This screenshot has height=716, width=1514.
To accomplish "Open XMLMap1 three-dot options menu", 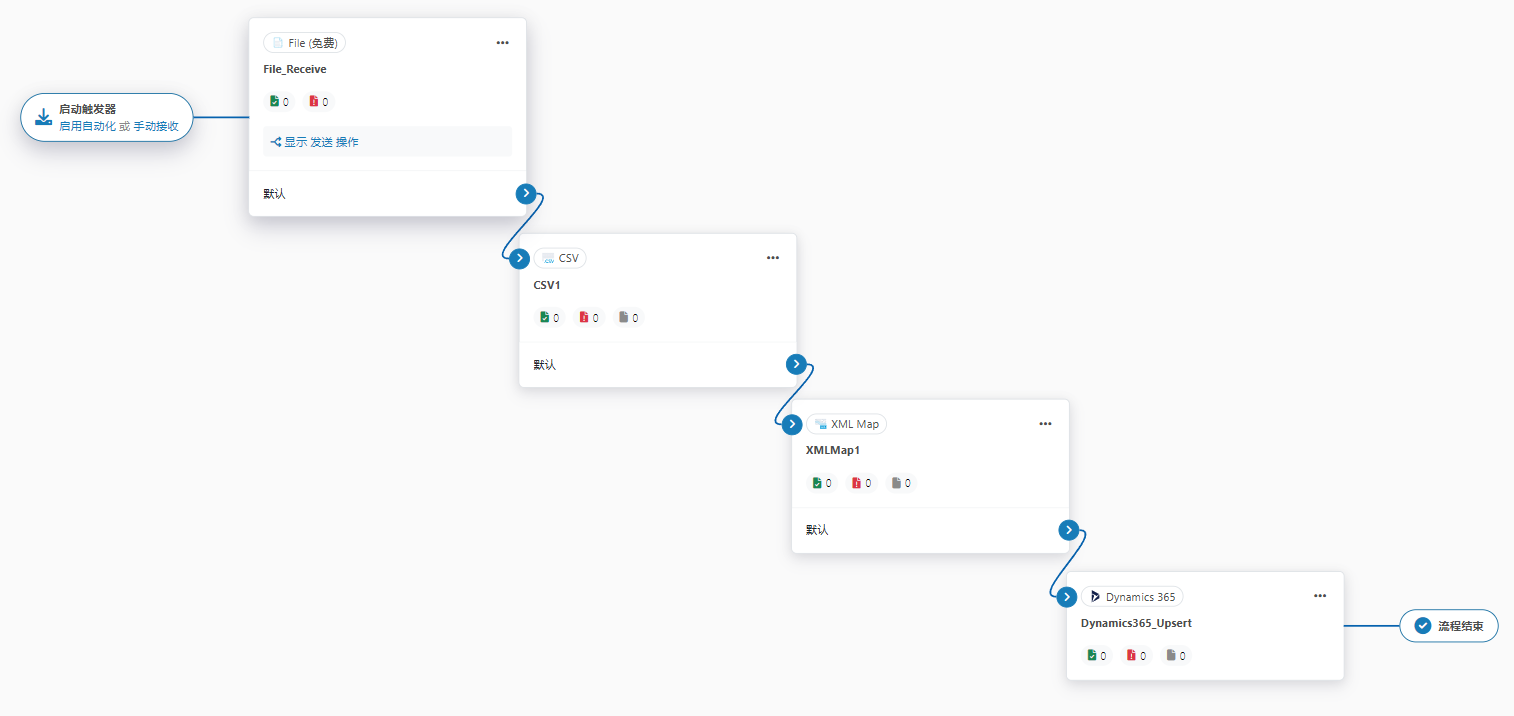I will [1045, 424].
